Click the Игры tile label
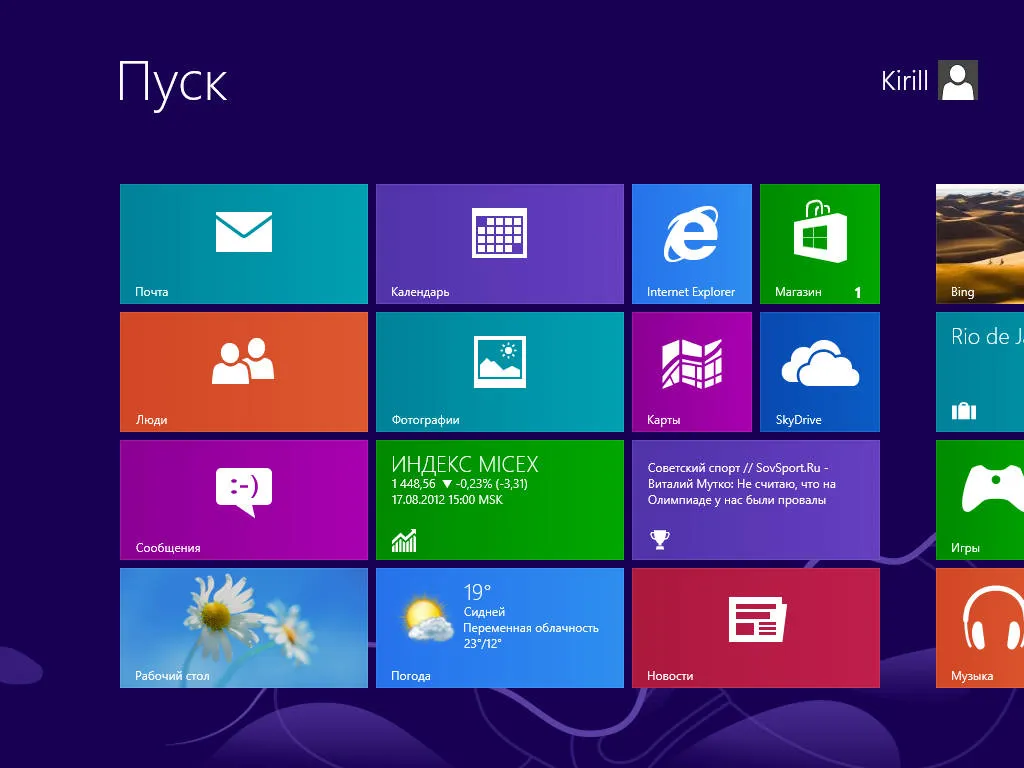Screen dimensions: 1024x768 (x=965, y=548)
